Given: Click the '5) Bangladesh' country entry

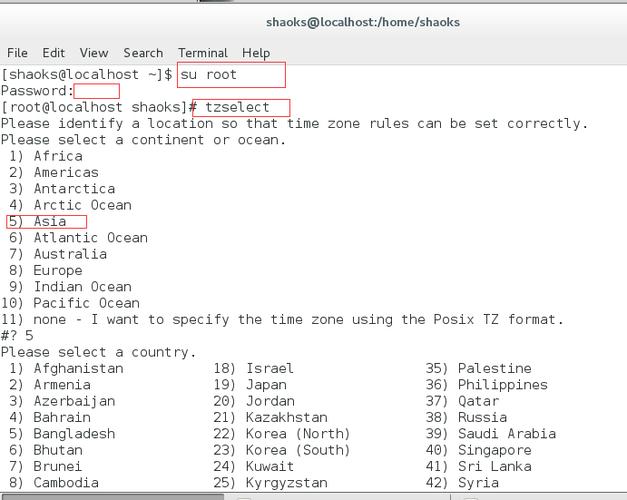Looking at the screenshot, I should click(62, 434).
